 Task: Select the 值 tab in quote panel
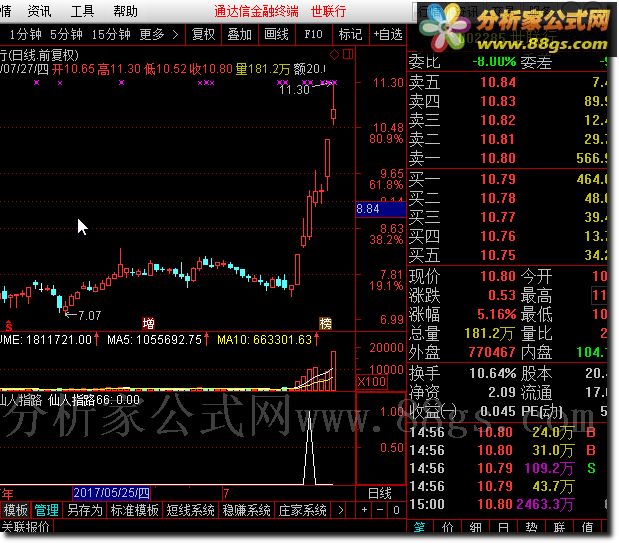pyautogui.click(x=587, y=527)
